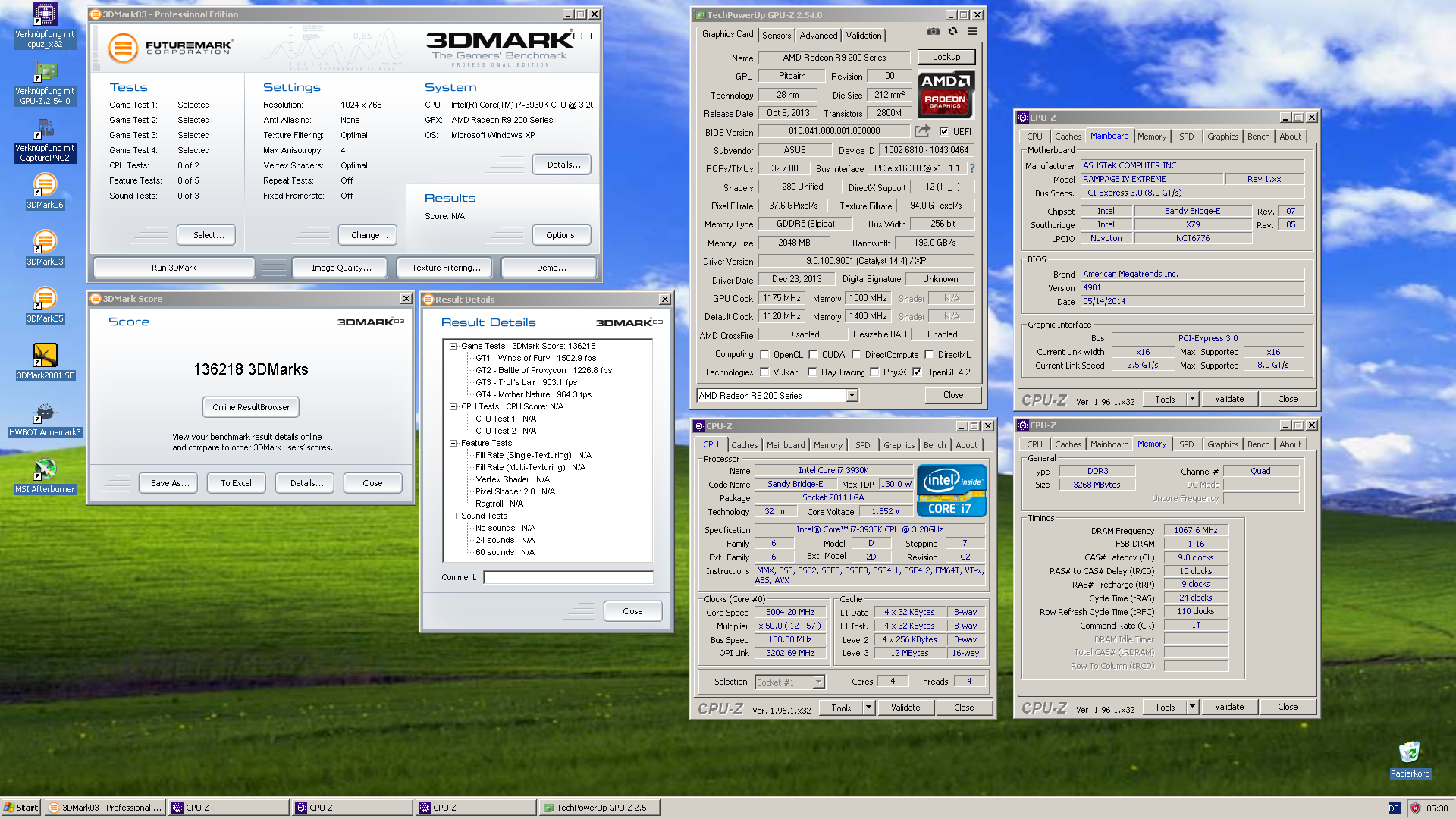Click the AMD Radeon Graphics logo in GPU-Z

click(946, 95)
